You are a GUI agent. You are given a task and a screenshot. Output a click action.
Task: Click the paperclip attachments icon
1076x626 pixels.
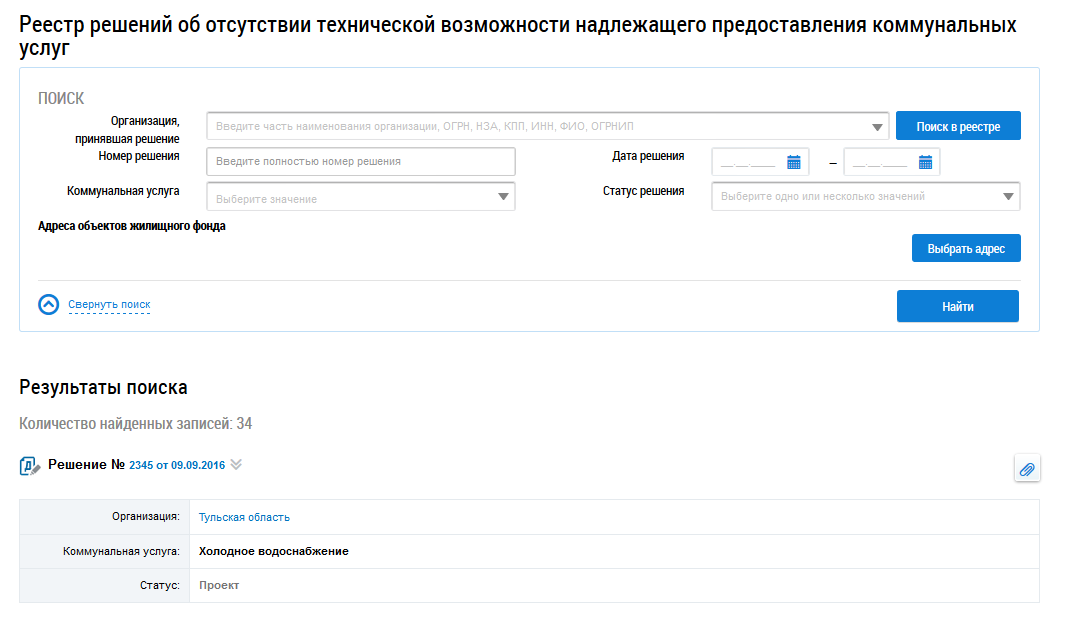[x=1027, y=468]
